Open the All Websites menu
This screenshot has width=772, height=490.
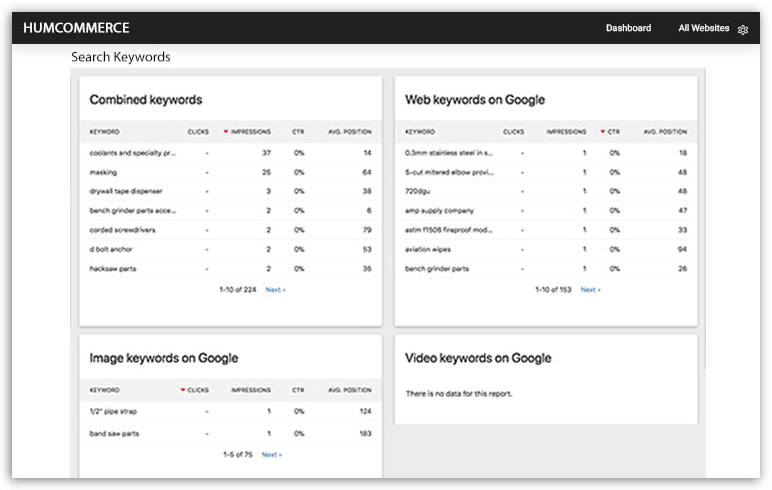tap(703, 28)
